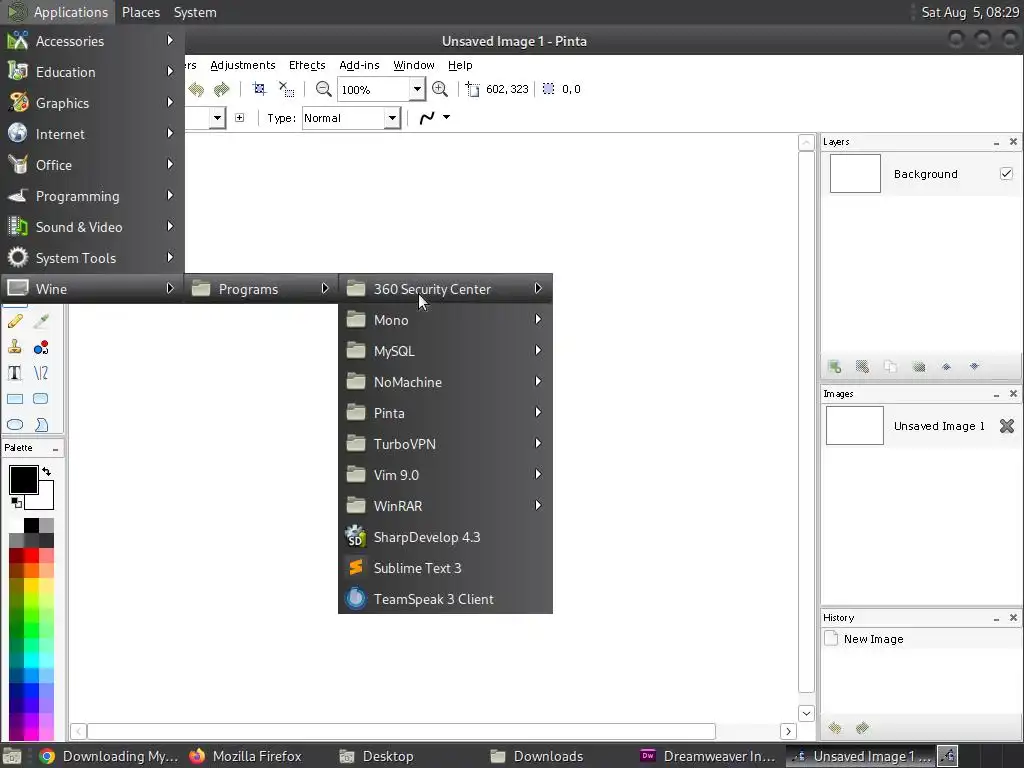Switch to Dreamweaver window in taskbar
This screenshot has height=768, width=1024.
click(x=708, y=756)
